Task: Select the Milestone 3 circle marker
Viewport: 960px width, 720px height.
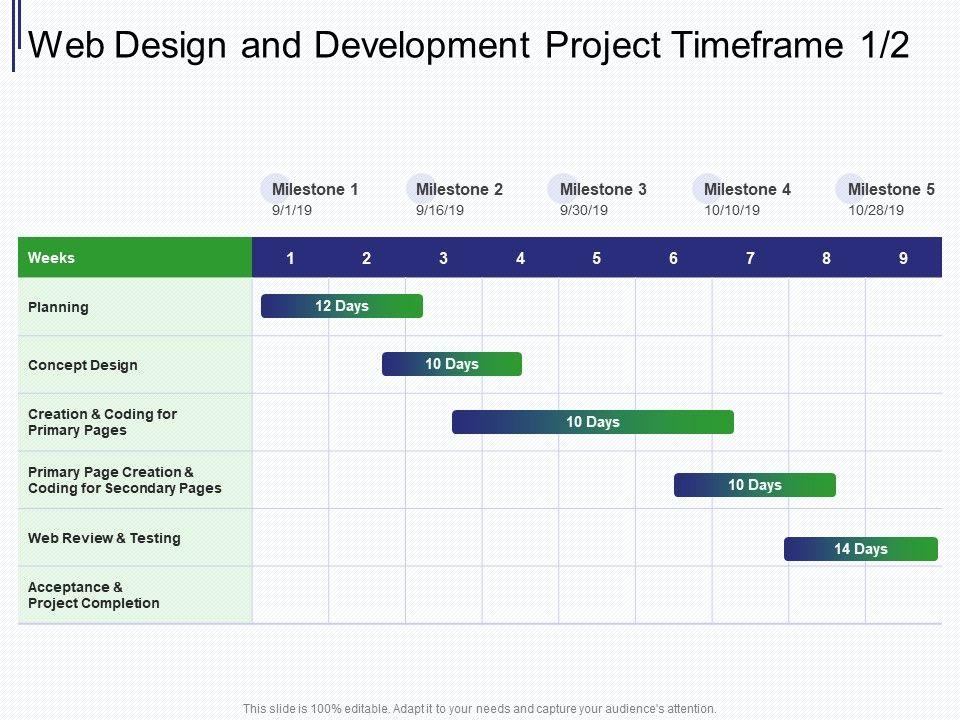Action: (563, 189)
